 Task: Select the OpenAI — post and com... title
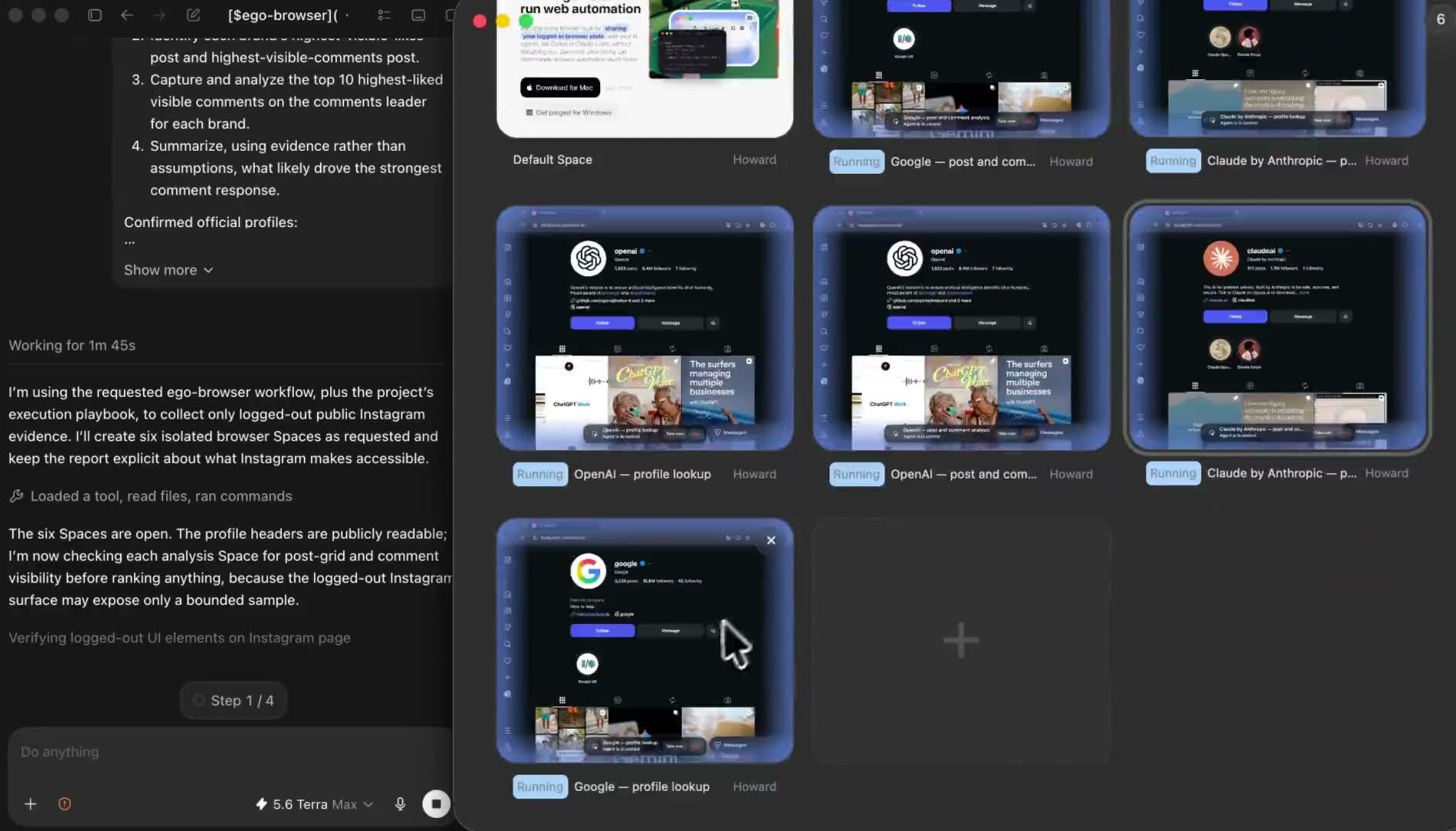pyautogui.click(x=963, y=475)
